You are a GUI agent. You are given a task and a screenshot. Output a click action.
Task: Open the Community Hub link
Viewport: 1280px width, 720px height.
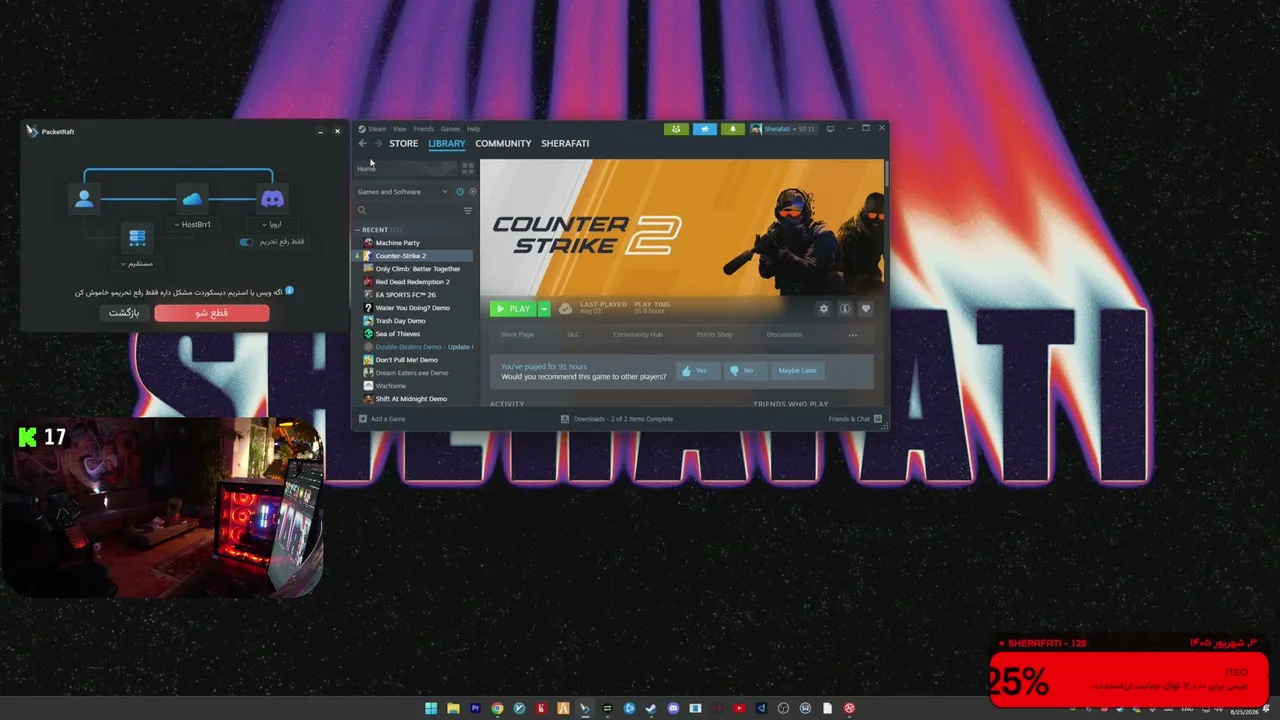(638, 335)
